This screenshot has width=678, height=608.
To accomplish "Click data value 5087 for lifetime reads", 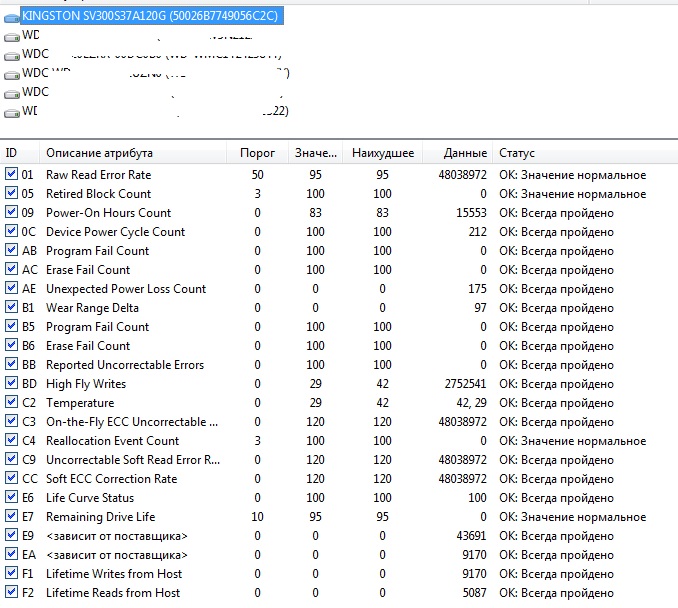I will (474, 593).
